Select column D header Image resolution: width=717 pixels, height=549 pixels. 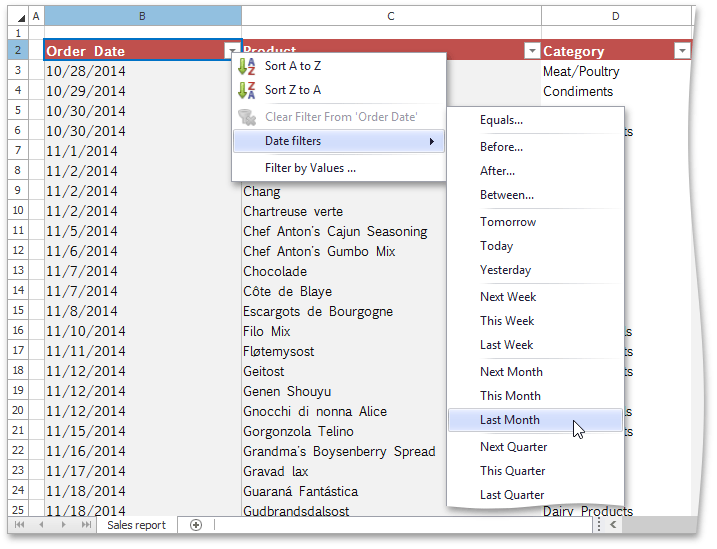[616, 16]
